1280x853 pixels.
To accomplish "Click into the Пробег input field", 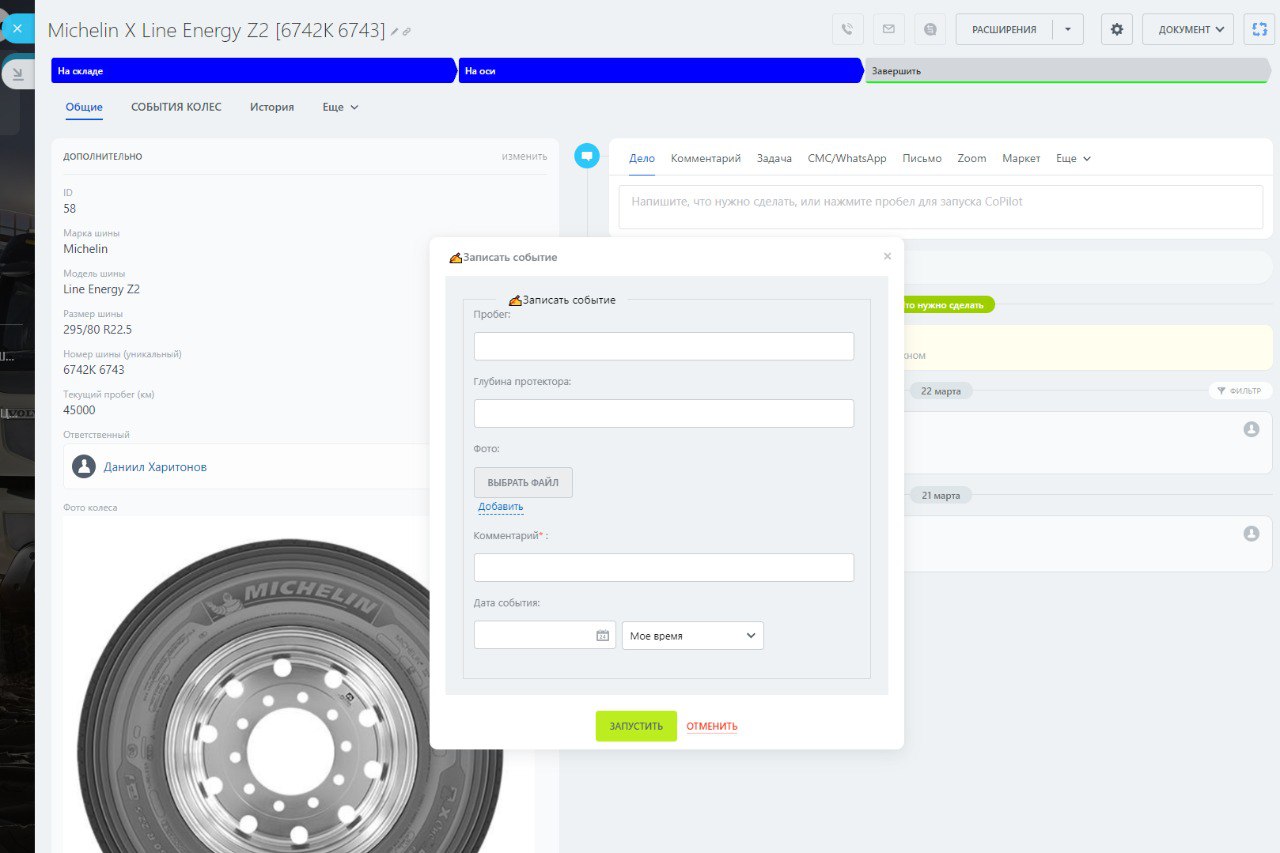I will 664,346.
